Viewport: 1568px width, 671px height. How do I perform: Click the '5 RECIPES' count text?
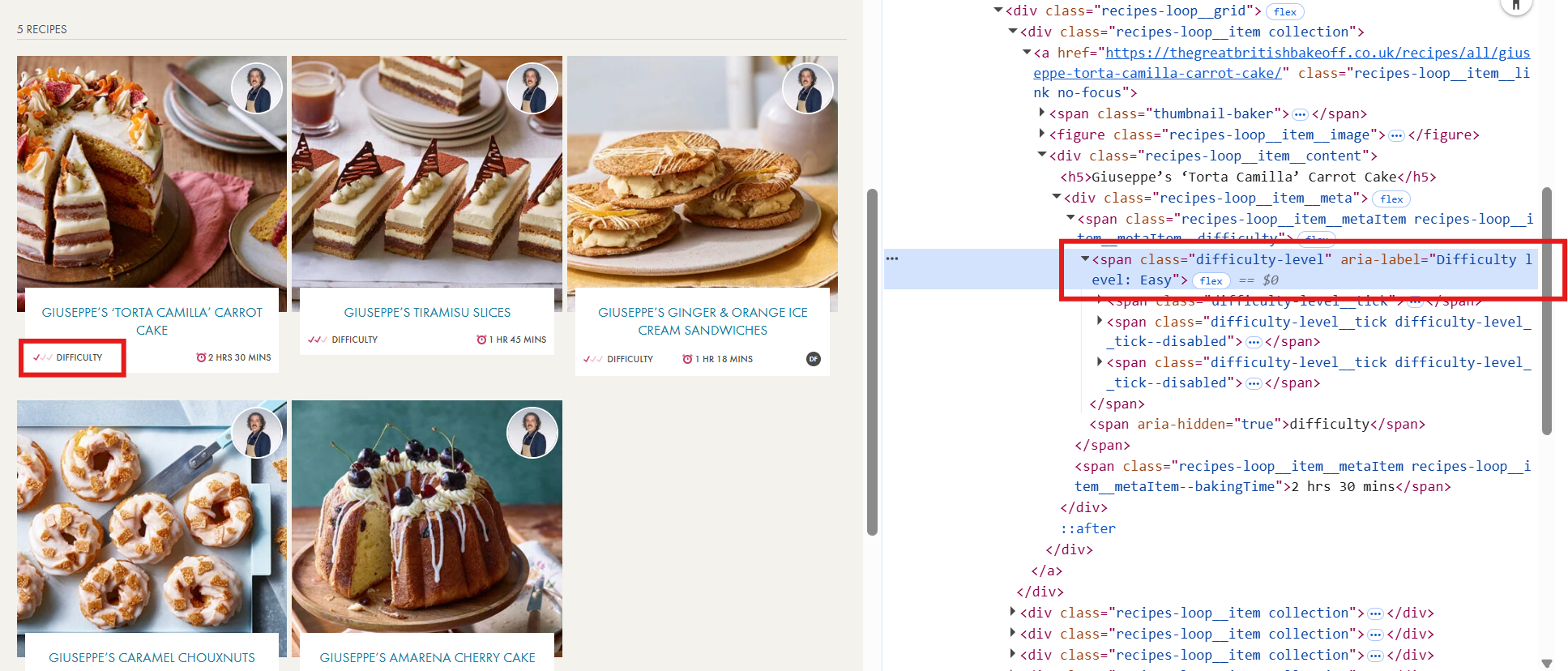click(42, 29)
